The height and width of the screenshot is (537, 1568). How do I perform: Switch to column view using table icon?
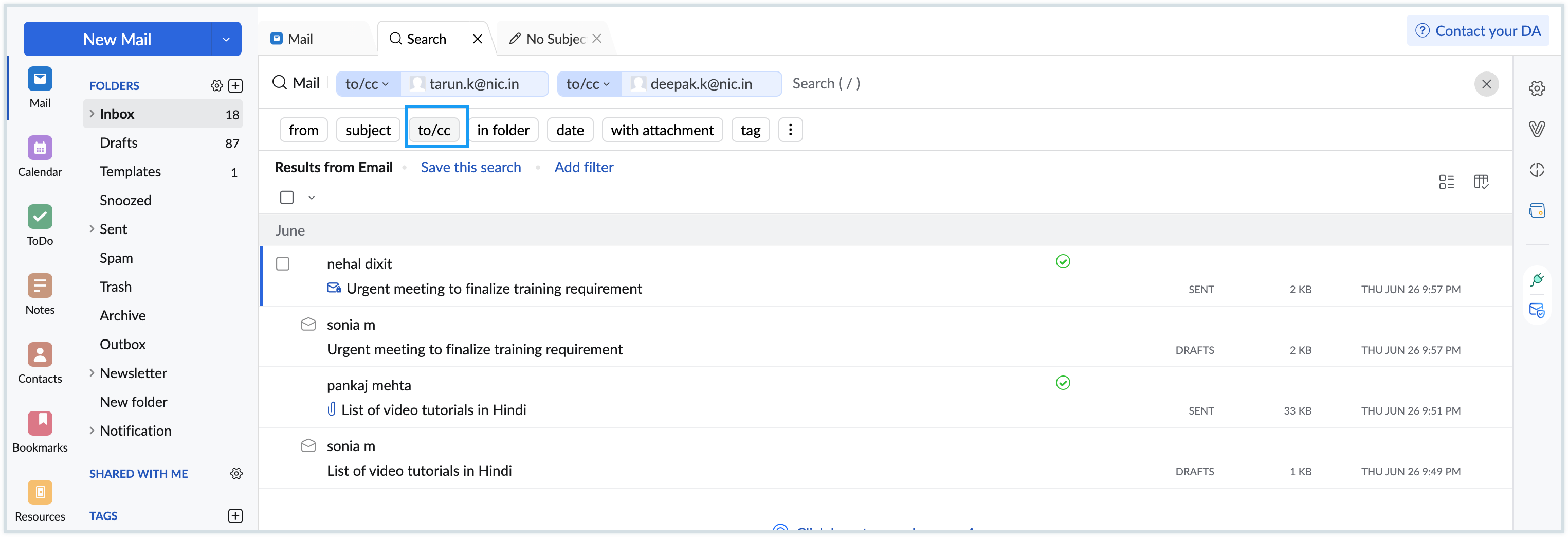click(1482, 182)
